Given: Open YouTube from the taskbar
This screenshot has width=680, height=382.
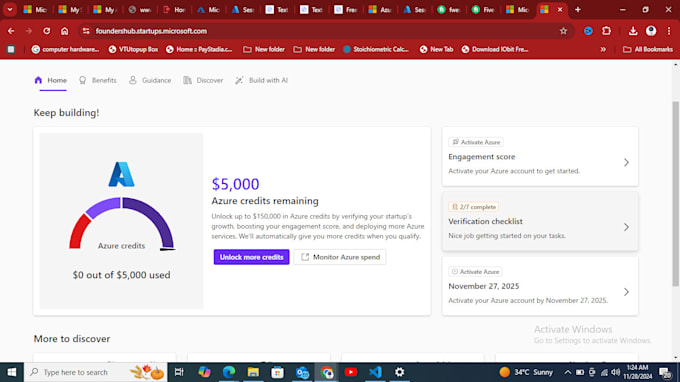Looking at the screenshot, I should click(x=351, y=372).
